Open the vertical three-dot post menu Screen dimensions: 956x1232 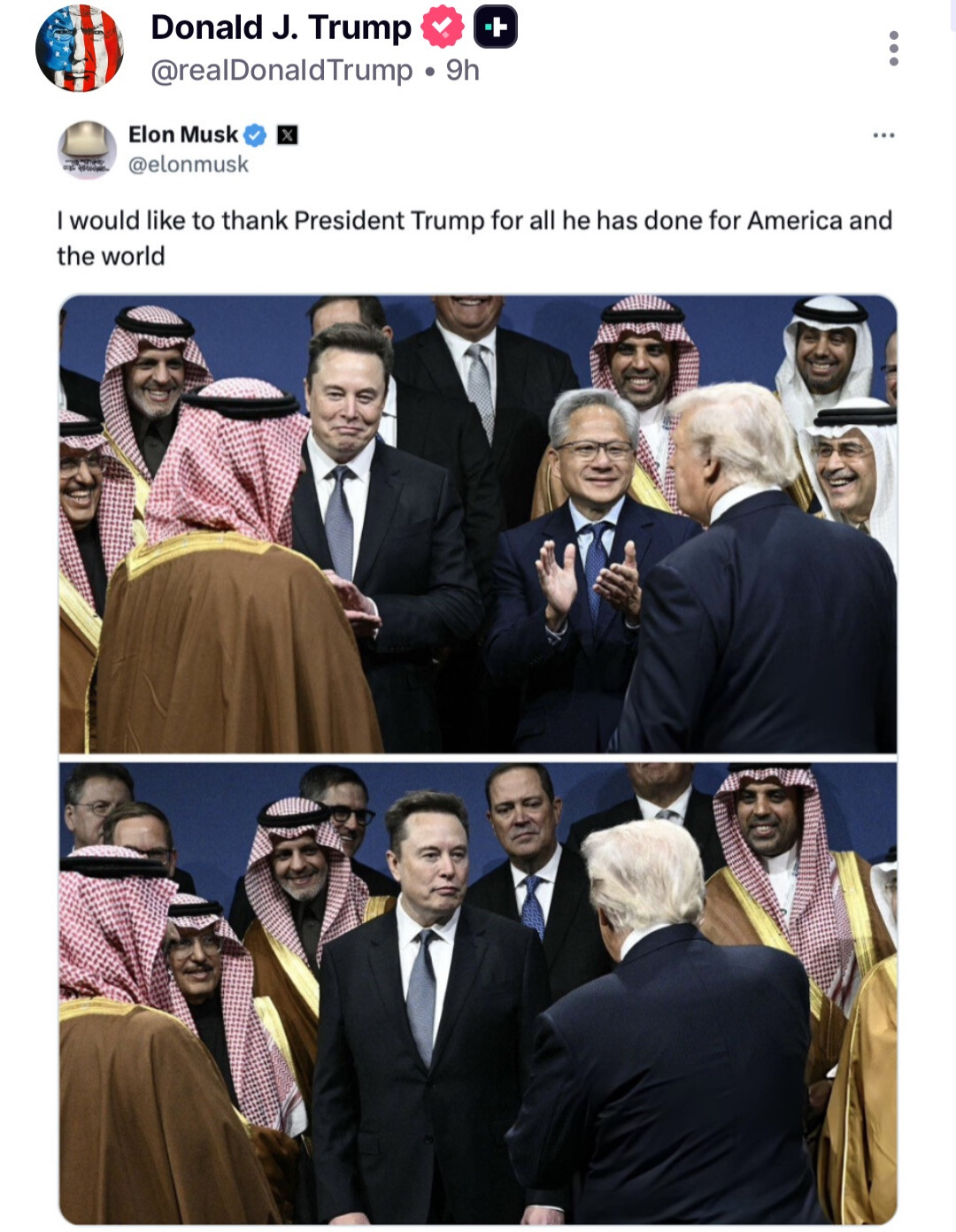(x=894, y=49)
